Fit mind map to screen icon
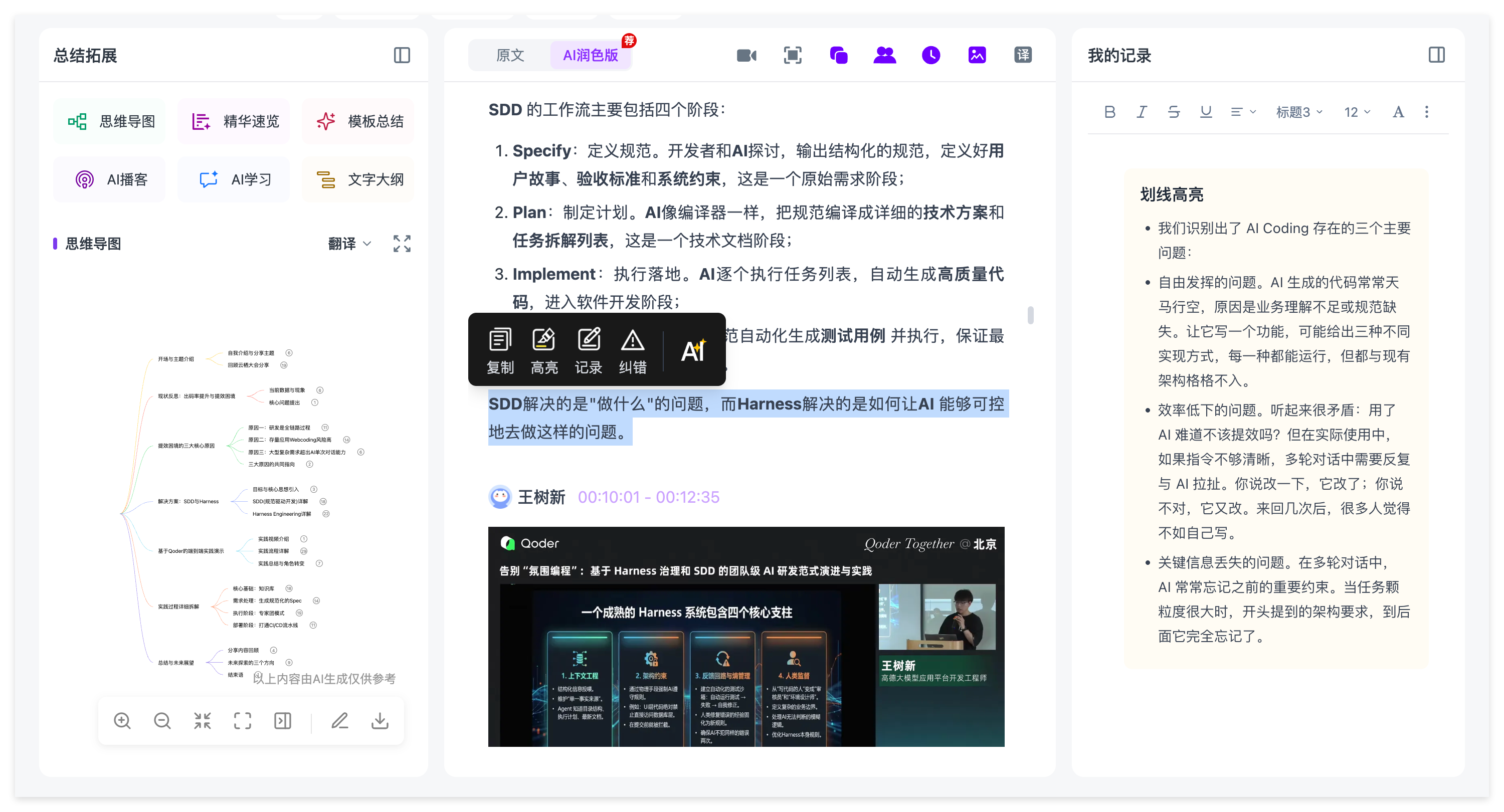 click(x=243, y=721)
